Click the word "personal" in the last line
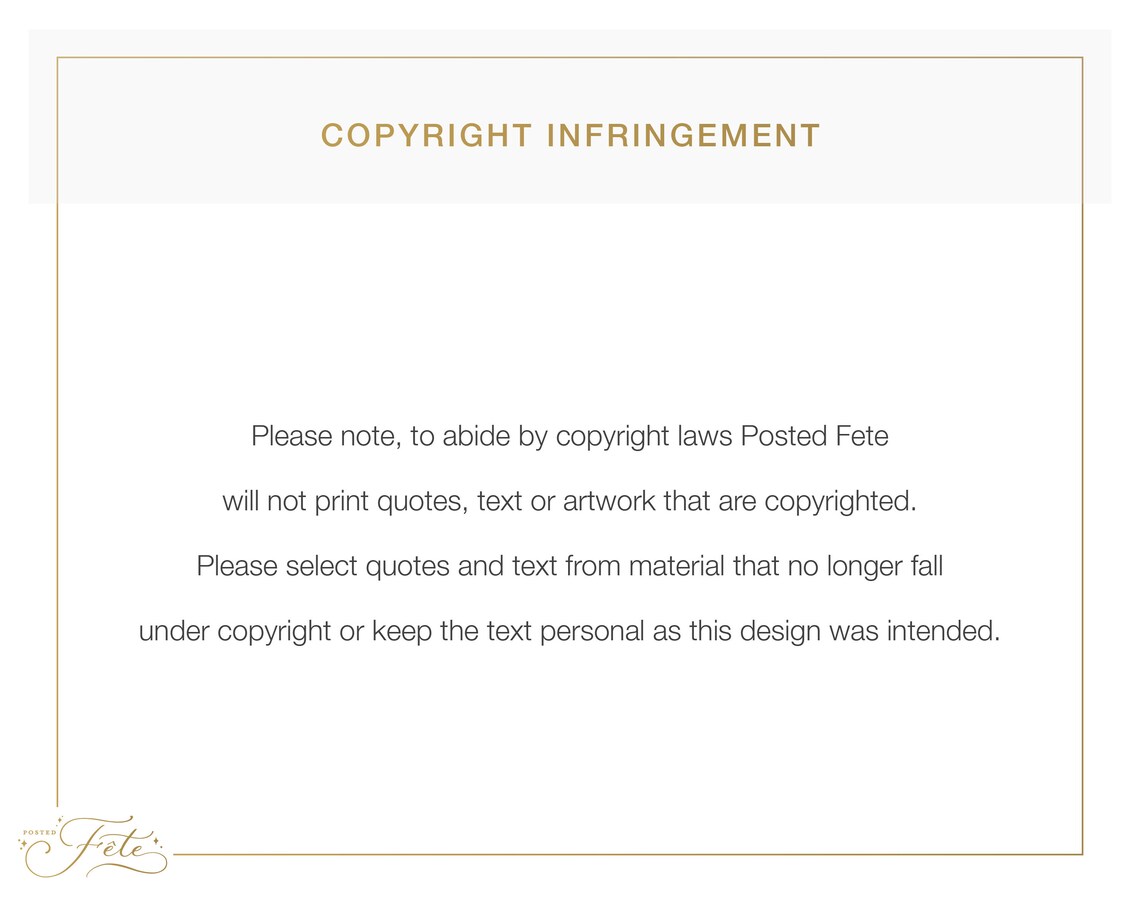Screen dimensions: 1140x912 (592, 632)
